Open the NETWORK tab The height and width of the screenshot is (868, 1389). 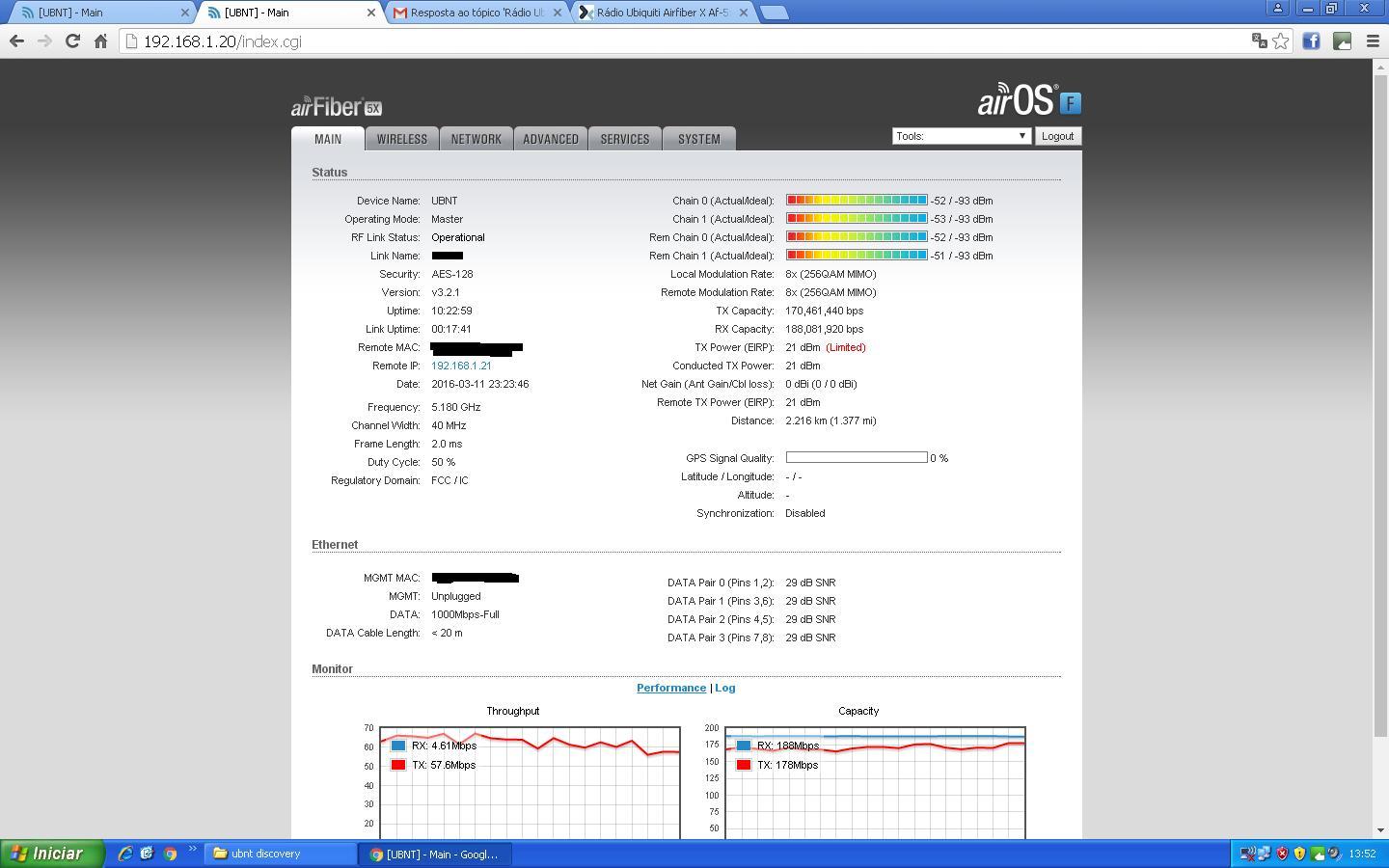477,139
